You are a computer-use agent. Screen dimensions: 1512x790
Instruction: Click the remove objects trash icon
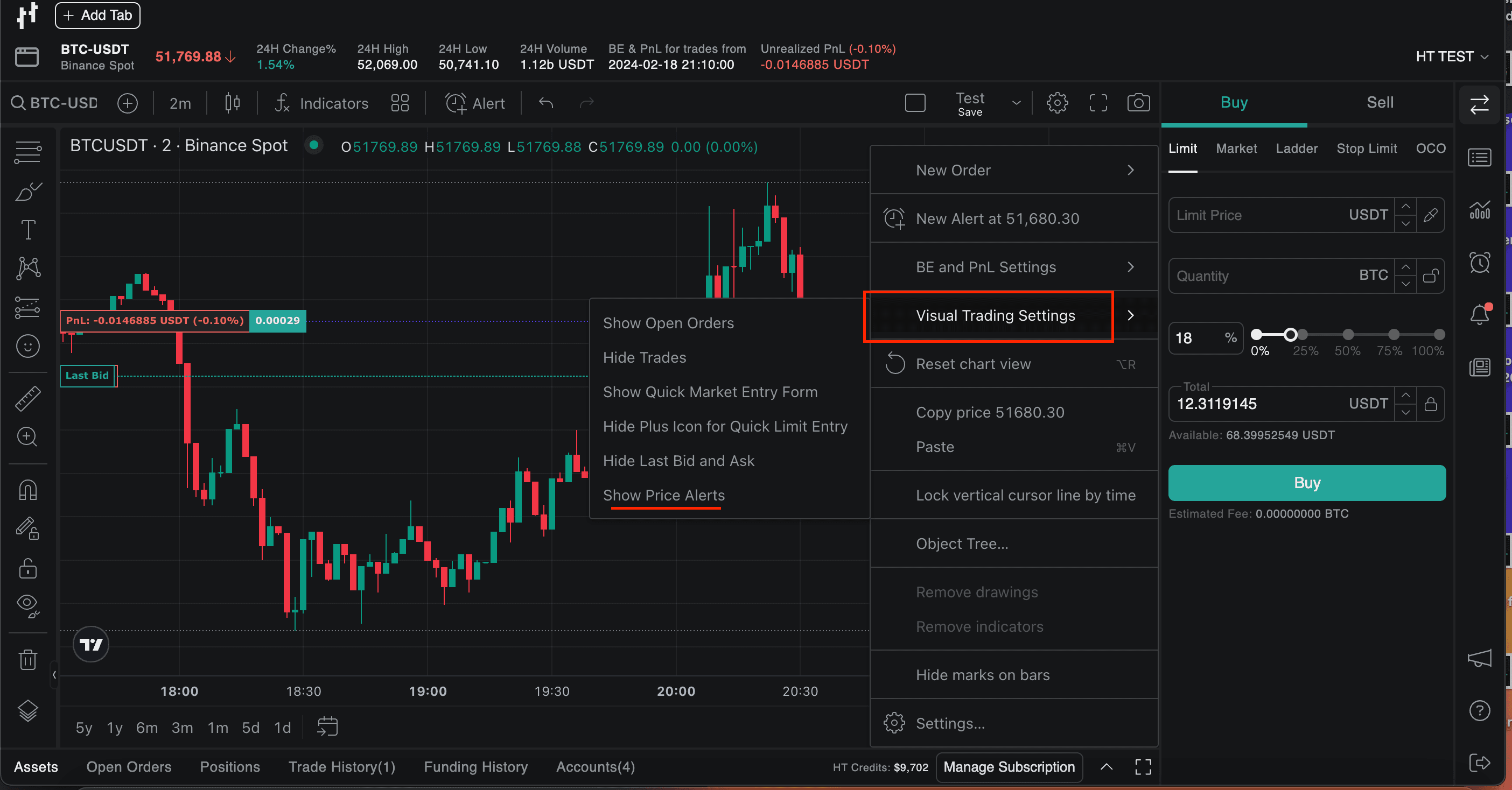pos(27,659)
